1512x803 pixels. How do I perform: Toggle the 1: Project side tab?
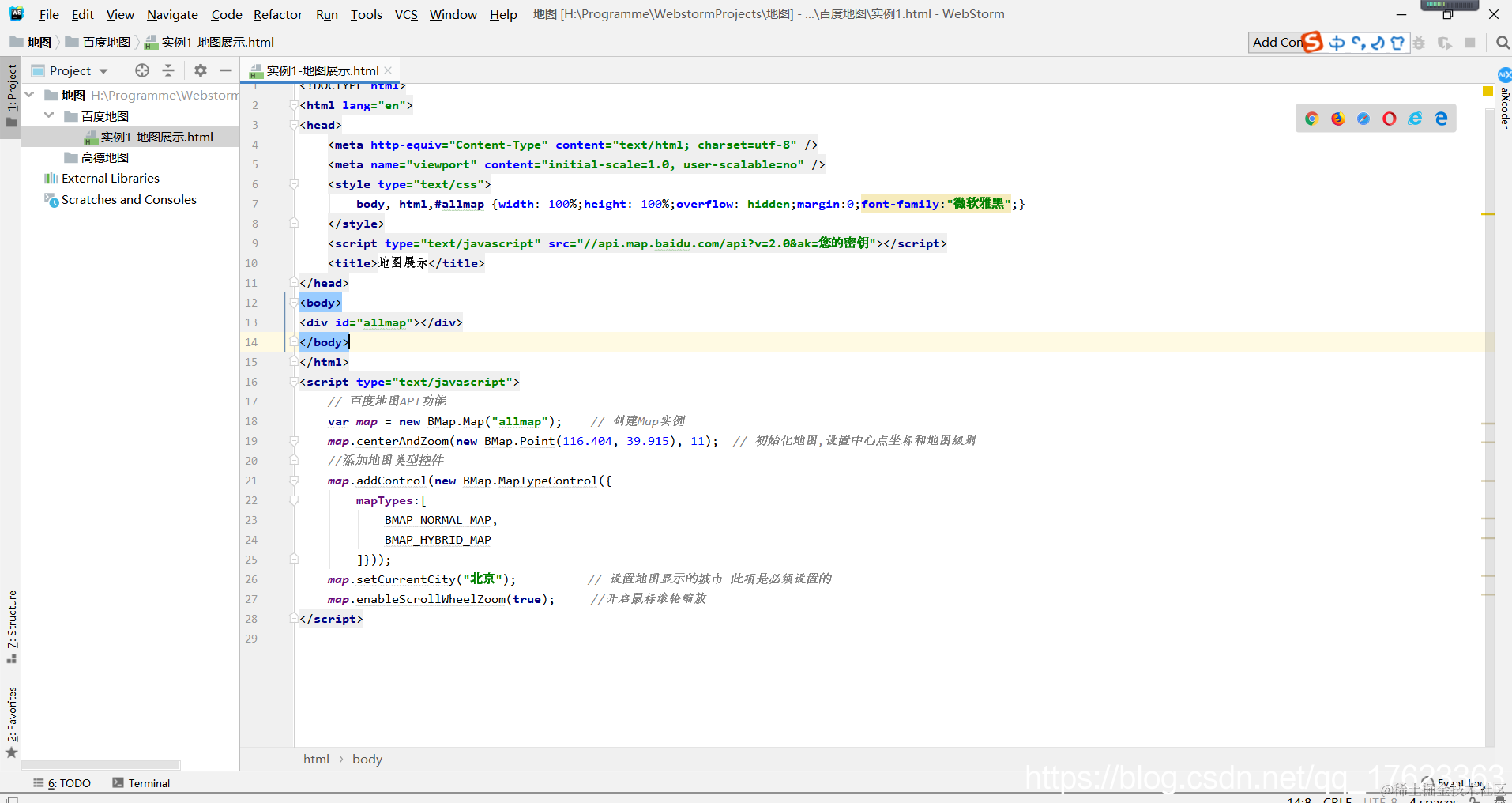11,96
